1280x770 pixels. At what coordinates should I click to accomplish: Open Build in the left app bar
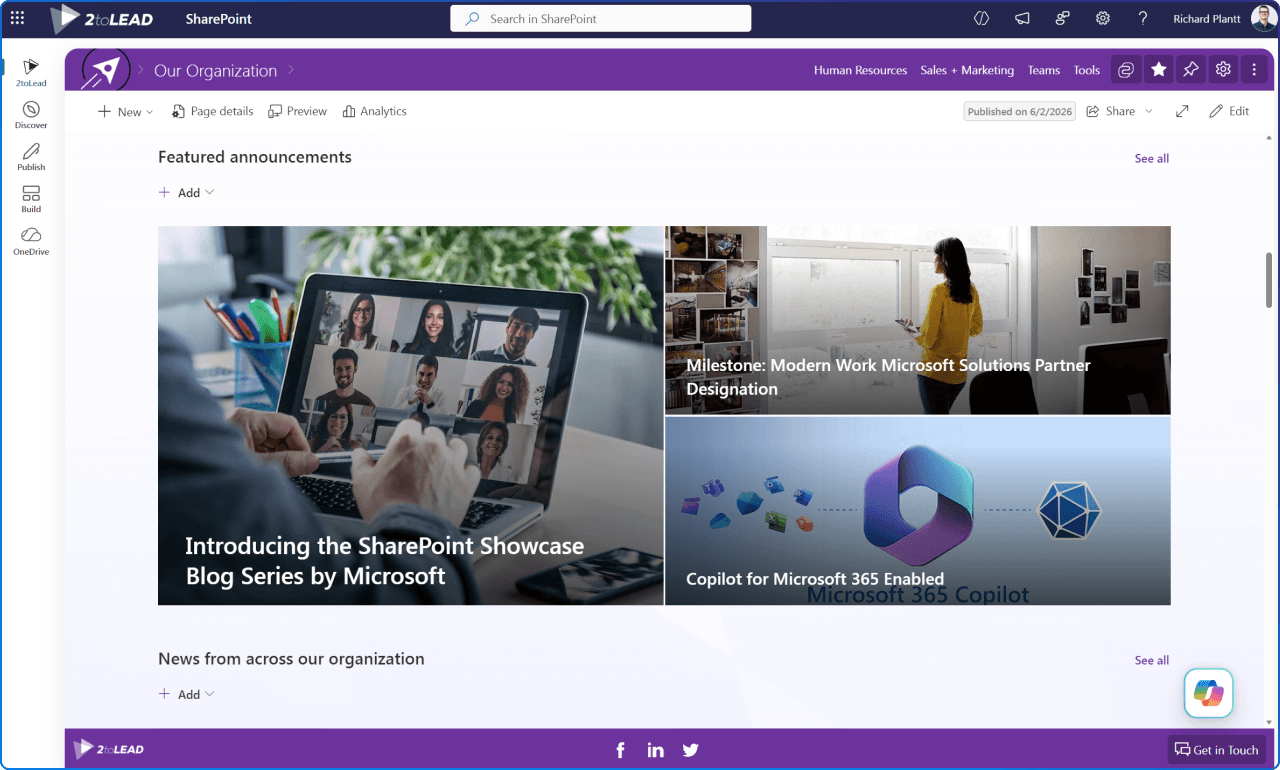click(x=31, y=199)
